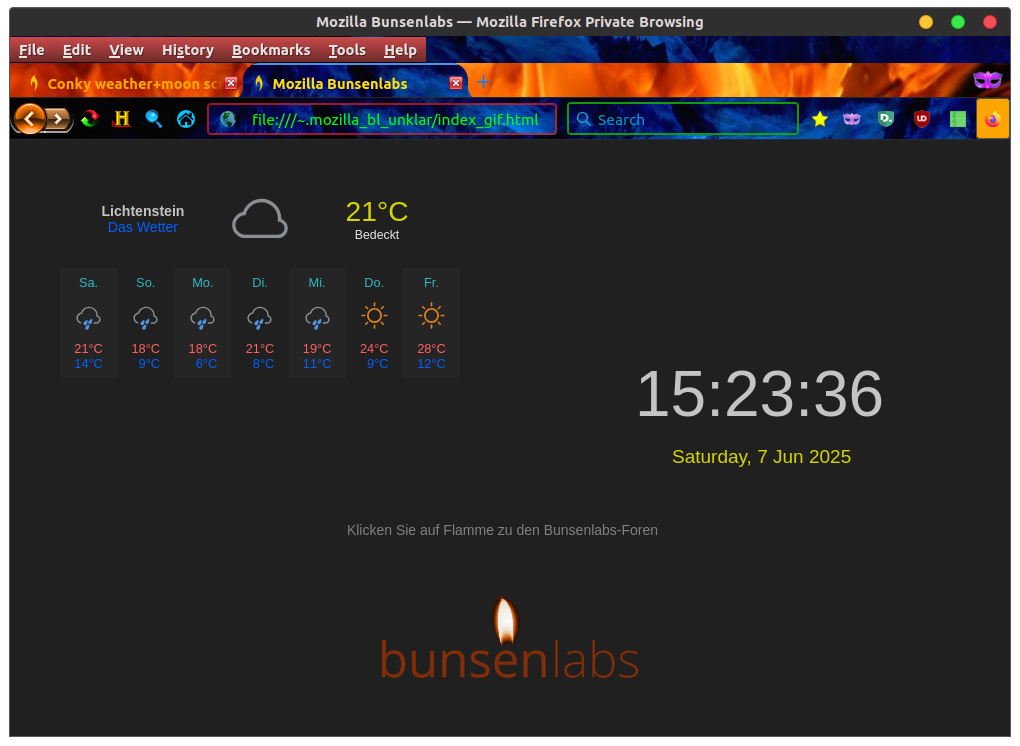Viewport: 1020px width, 746px height.
Task: Open the History menu
Action: [x=188, y=50]
